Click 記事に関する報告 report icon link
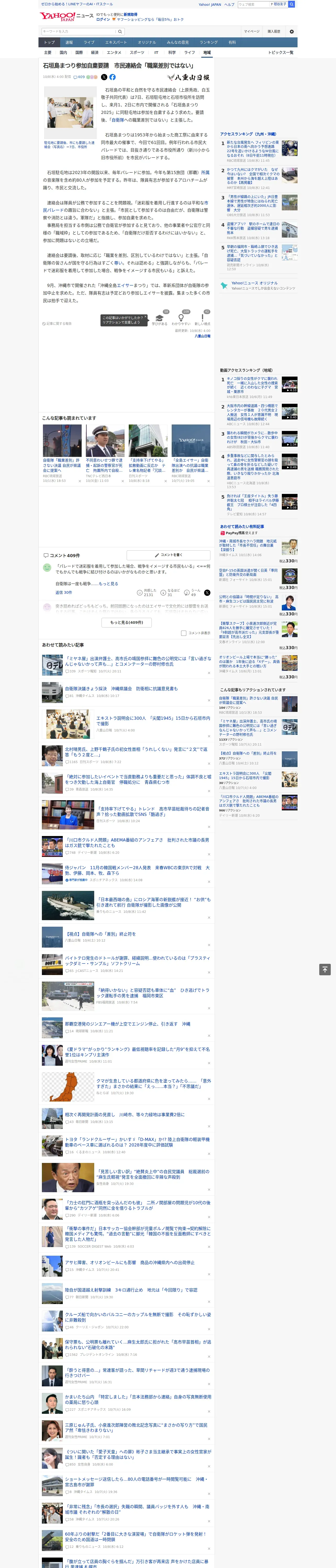336x1568 pixels. click(x=57, y=324)
